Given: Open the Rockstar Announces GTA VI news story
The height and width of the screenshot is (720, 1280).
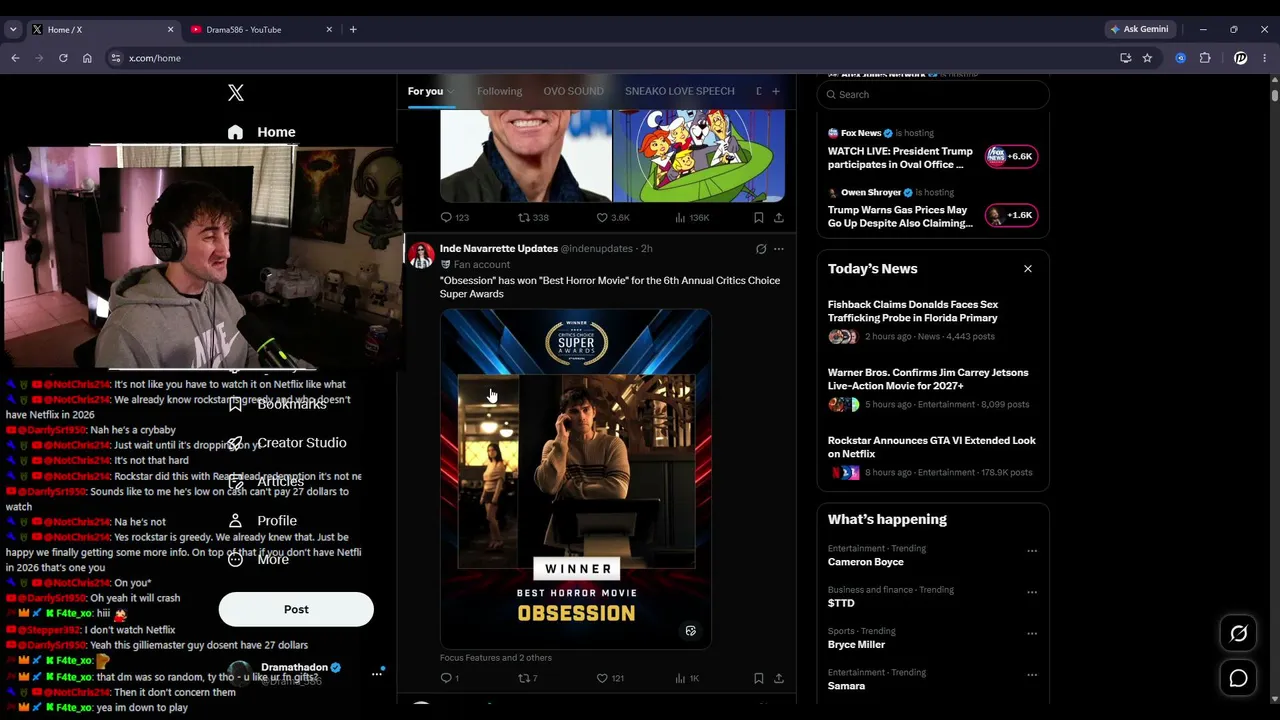Looking at the screenshot, I should pyautogui.click(x=932, y=447).
